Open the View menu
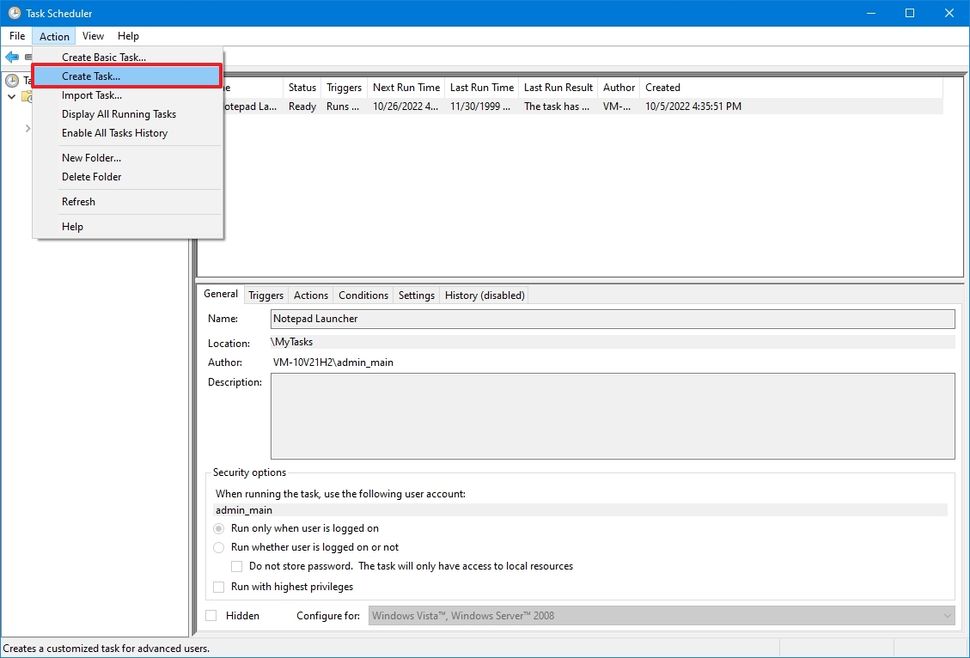The image size is (970, 658). (92, 35)
